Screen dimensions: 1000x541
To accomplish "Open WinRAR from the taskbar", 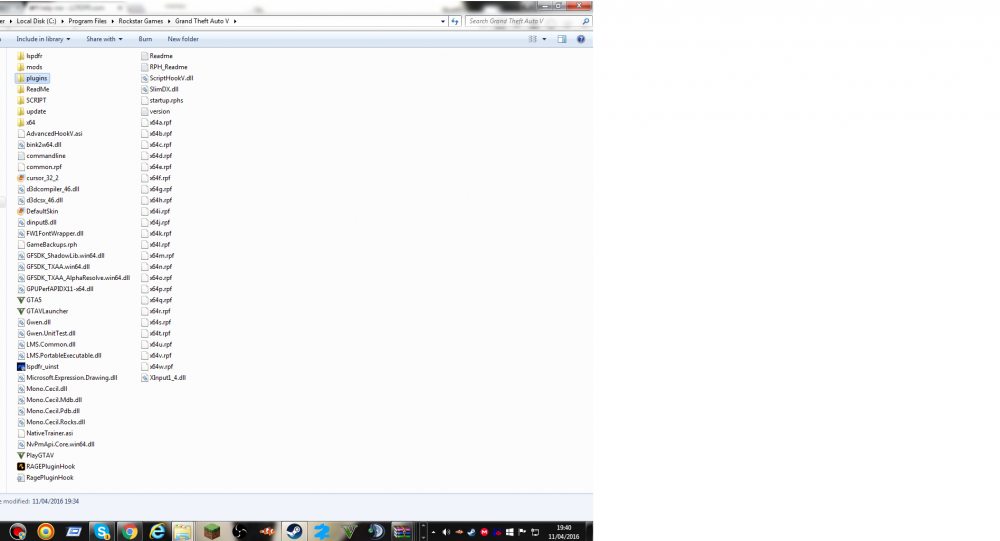I will 402,531.
